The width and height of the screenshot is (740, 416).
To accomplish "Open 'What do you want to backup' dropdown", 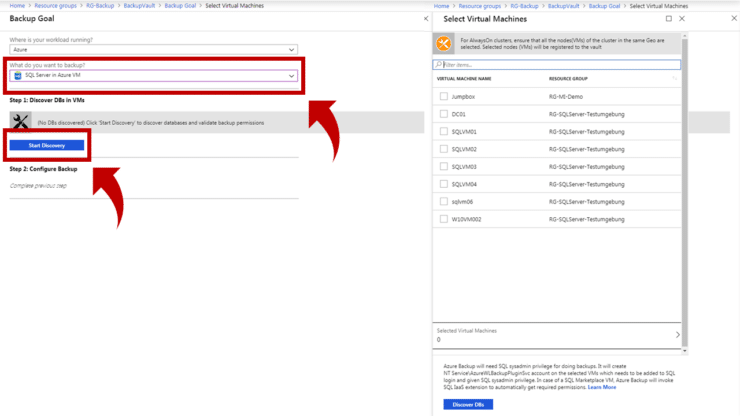I will tap(153, 76).
